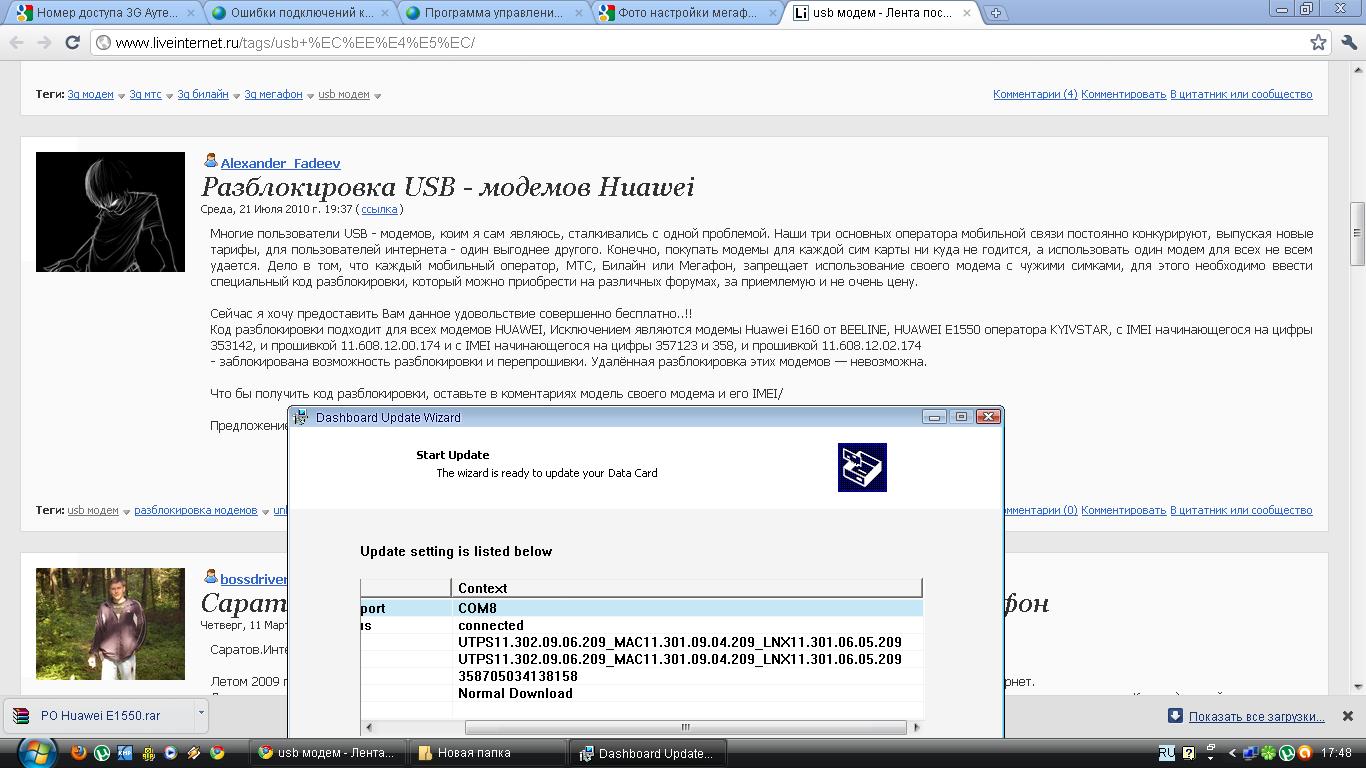Click the list's right scroll arrow
Image resolution: width=1366 pixels, height=768 pixels.
pos(914,727)
